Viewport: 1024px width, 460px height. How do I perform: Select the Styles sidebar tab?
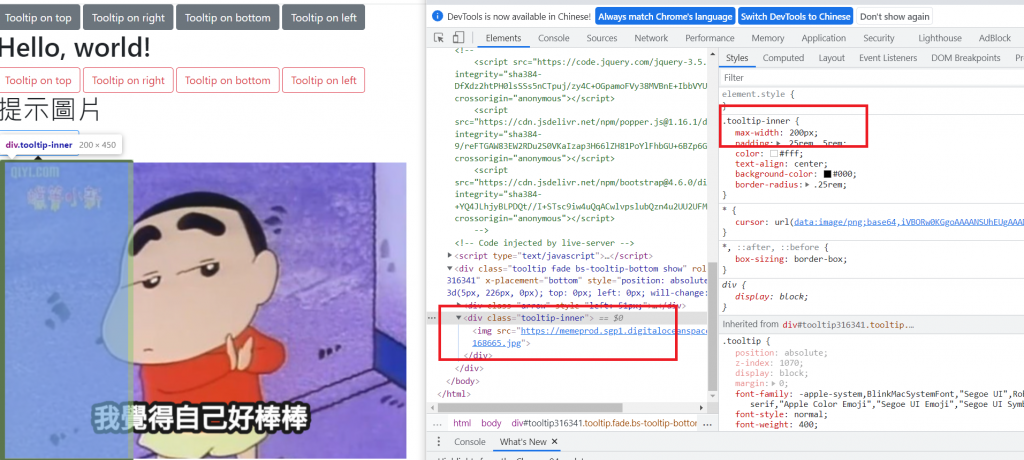tap(737, 58)
